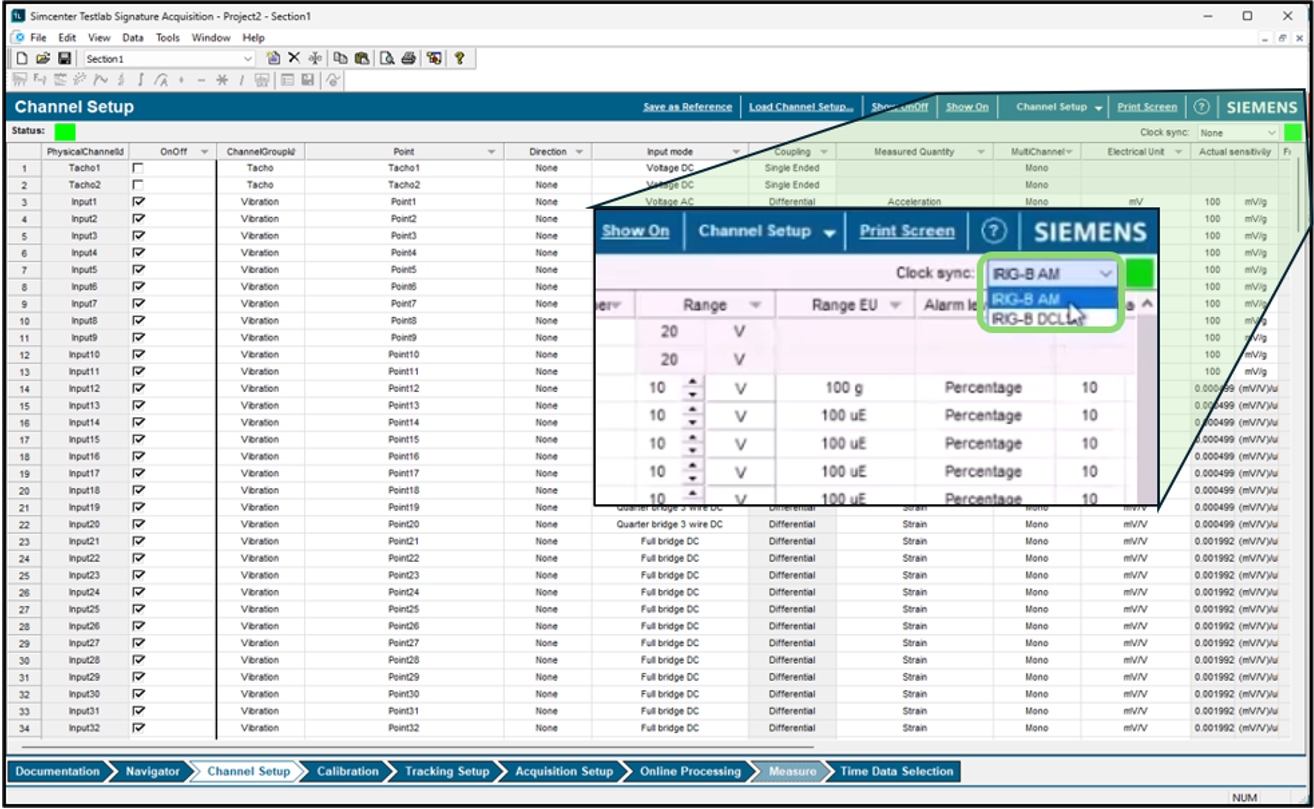Save the project with the floppy disk icon
Image resolution: width=1314 pixels, height=809 pixels.
[x=64, y=59]
